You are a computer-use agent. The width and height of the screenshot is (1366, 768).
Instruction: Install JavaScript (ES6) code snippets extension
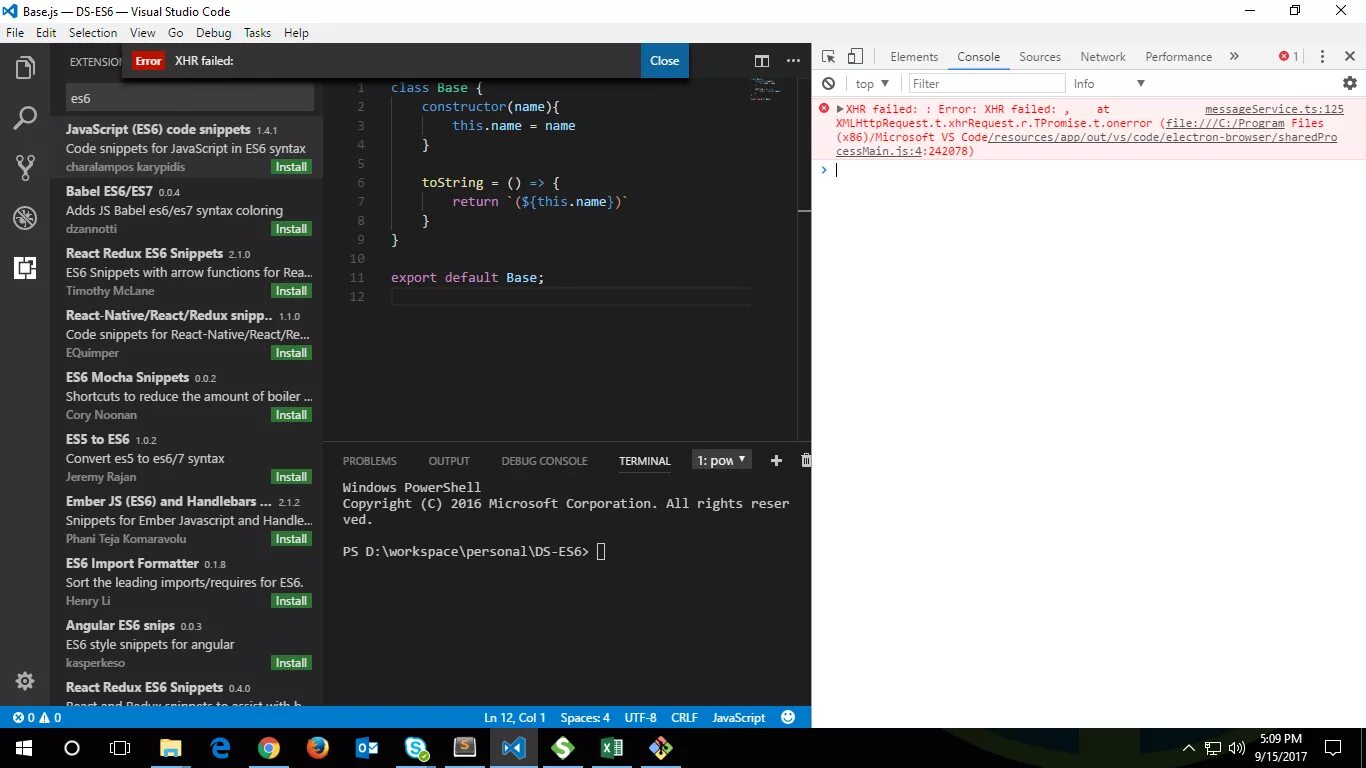tap(292, 167)
